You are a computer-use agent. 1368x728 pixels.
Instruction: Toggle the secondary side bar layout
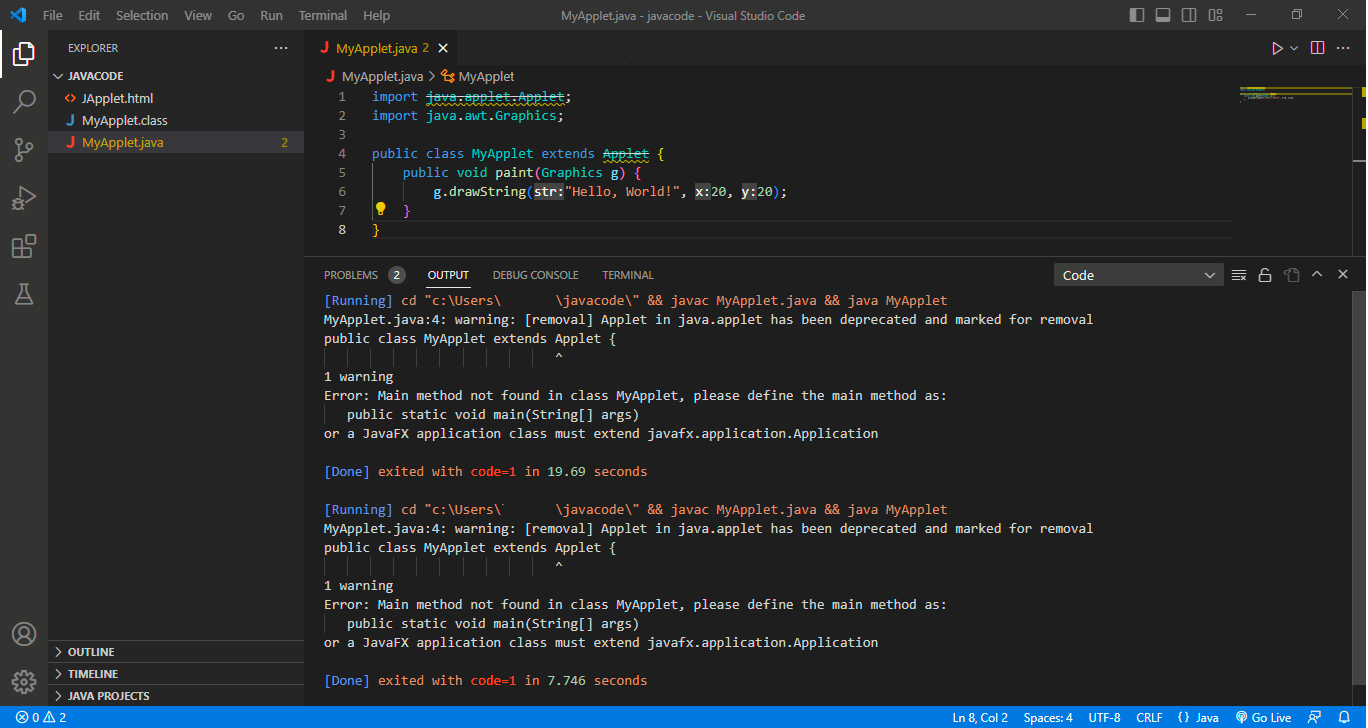pyautogui.click(x=1189, y=15)
